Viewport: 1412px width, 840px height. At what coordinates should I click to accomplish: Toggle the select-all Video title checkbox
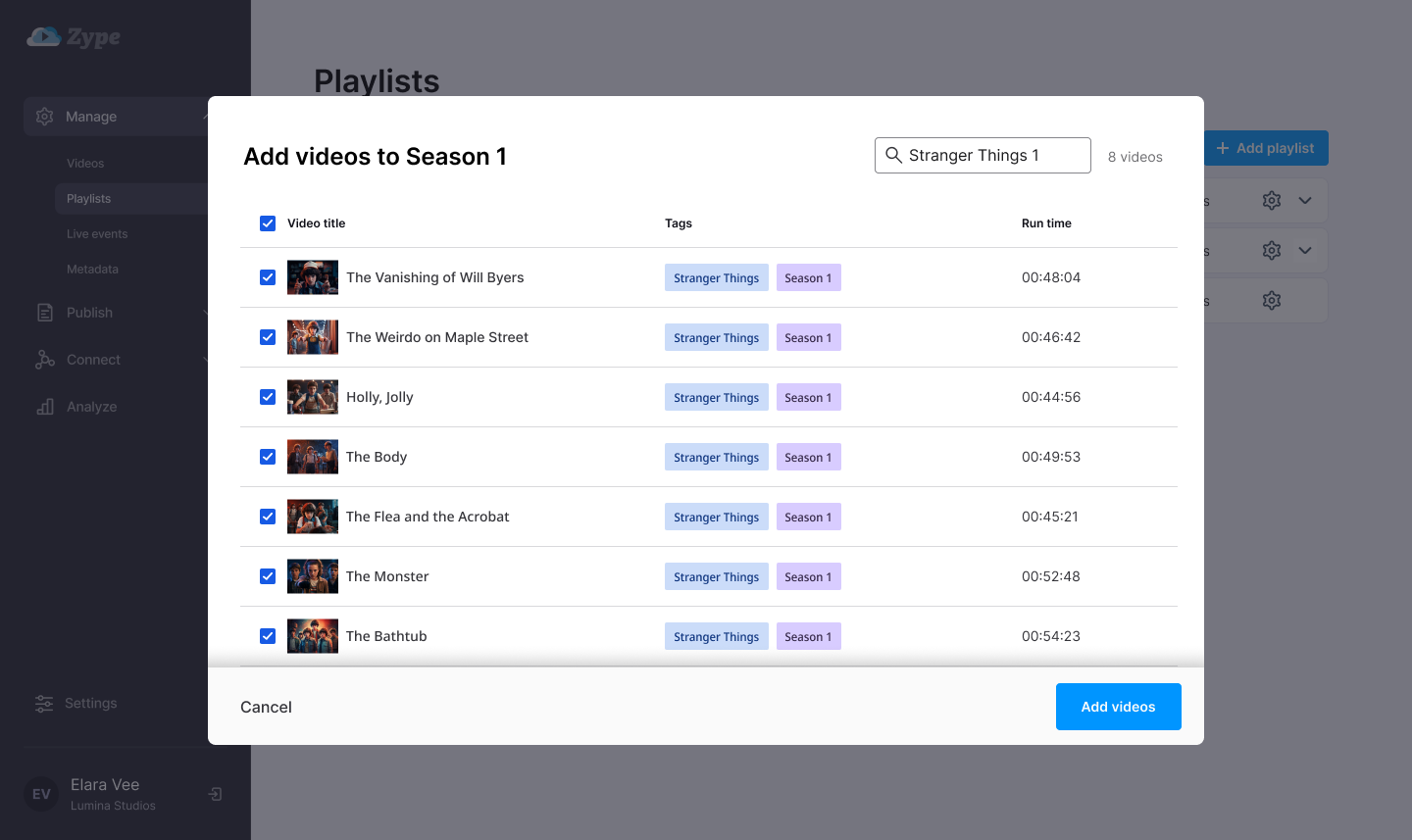click(268, 223)
